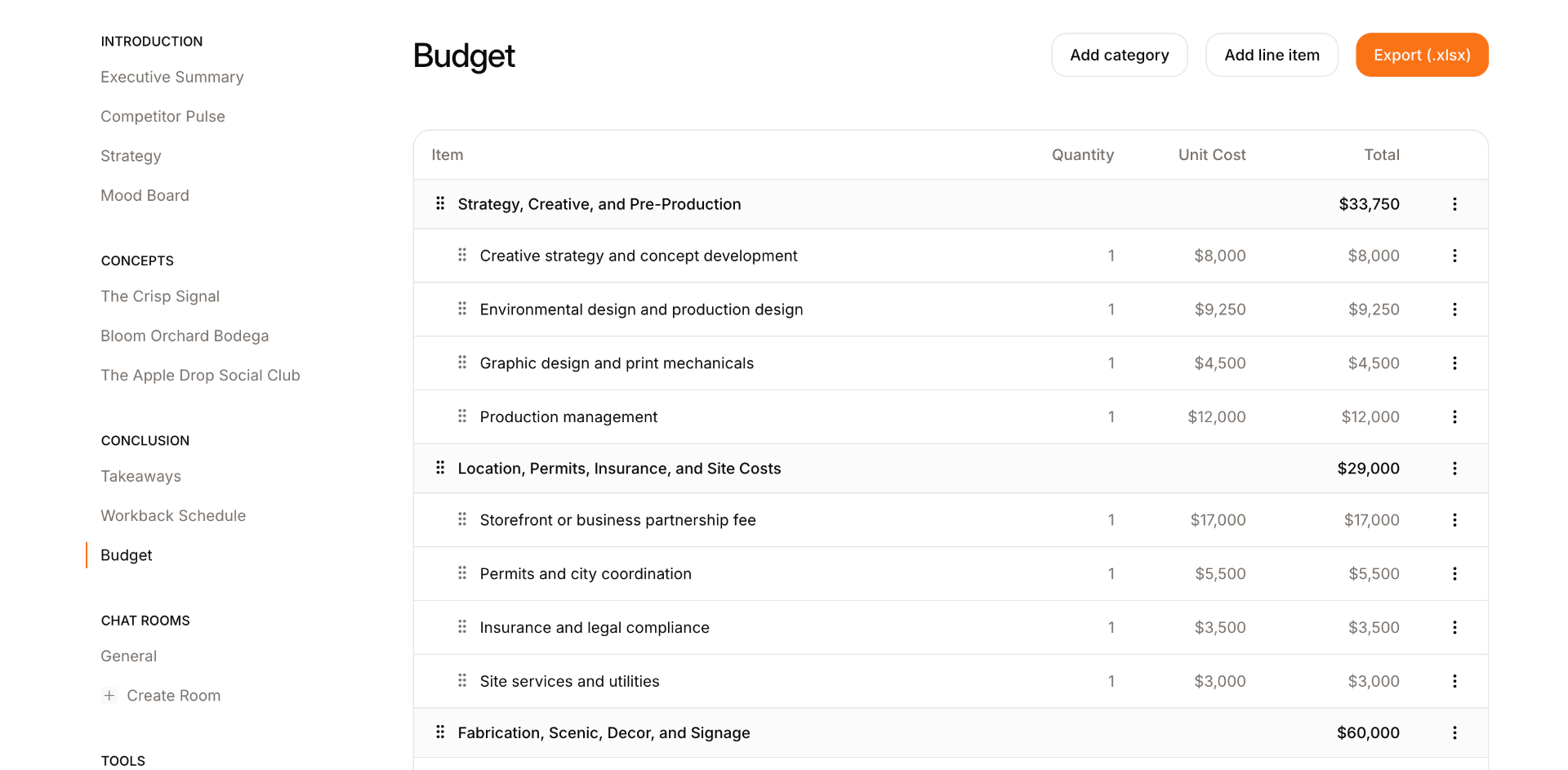Click the drag handle beside Creative strategy and concept development

click(462, 255)
